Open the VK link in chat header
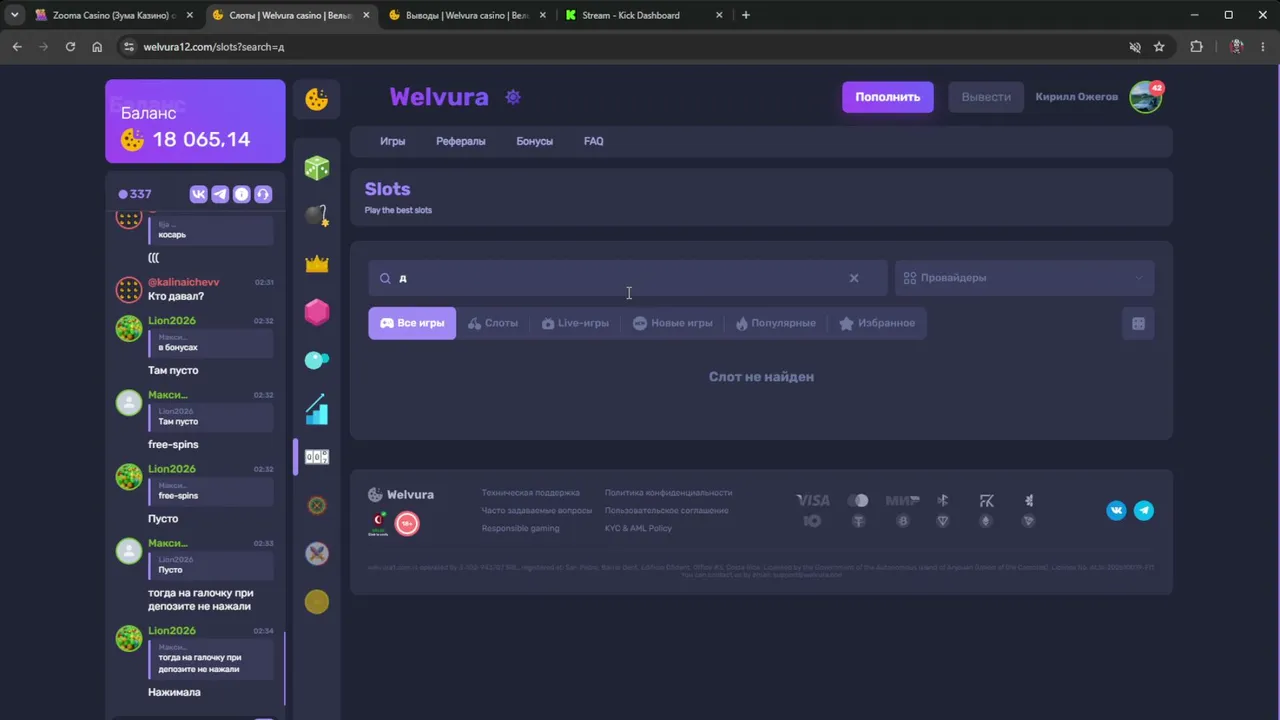This screenshot has height=720, width=1280. [x=198, y=194]
